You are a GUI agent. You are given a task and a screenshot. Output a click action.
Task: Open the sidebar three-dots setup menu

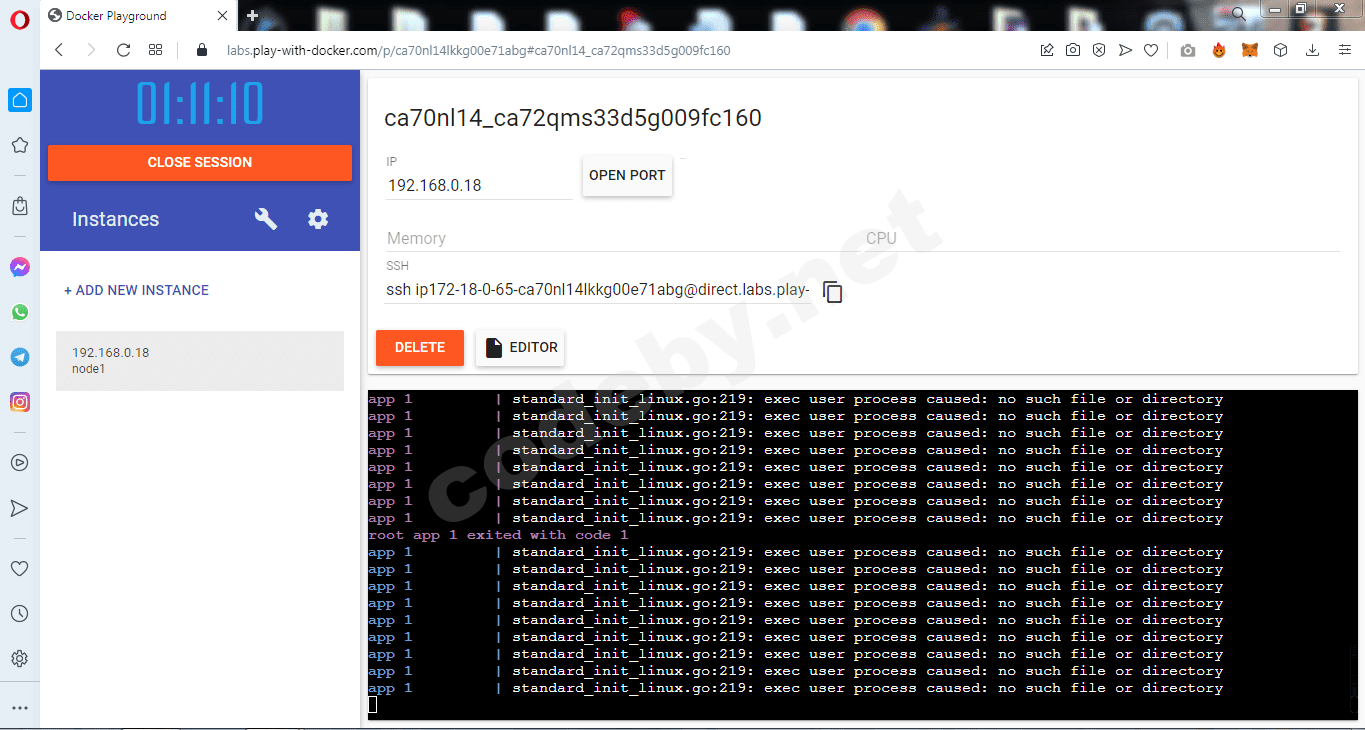(x=20, y=708)
